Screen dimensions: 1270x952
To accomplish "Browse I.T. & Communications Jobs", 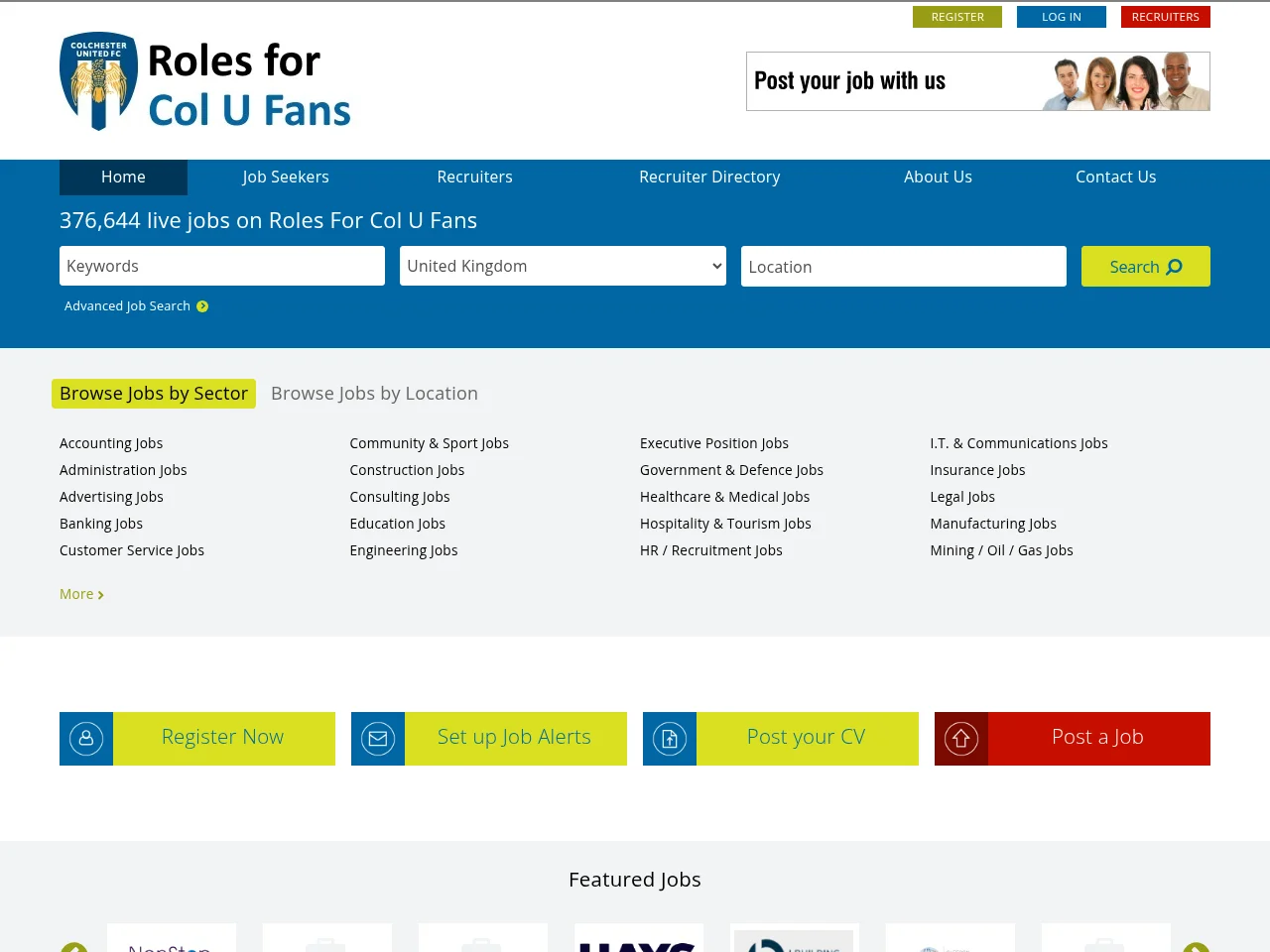I will (x=1019, y=443).
